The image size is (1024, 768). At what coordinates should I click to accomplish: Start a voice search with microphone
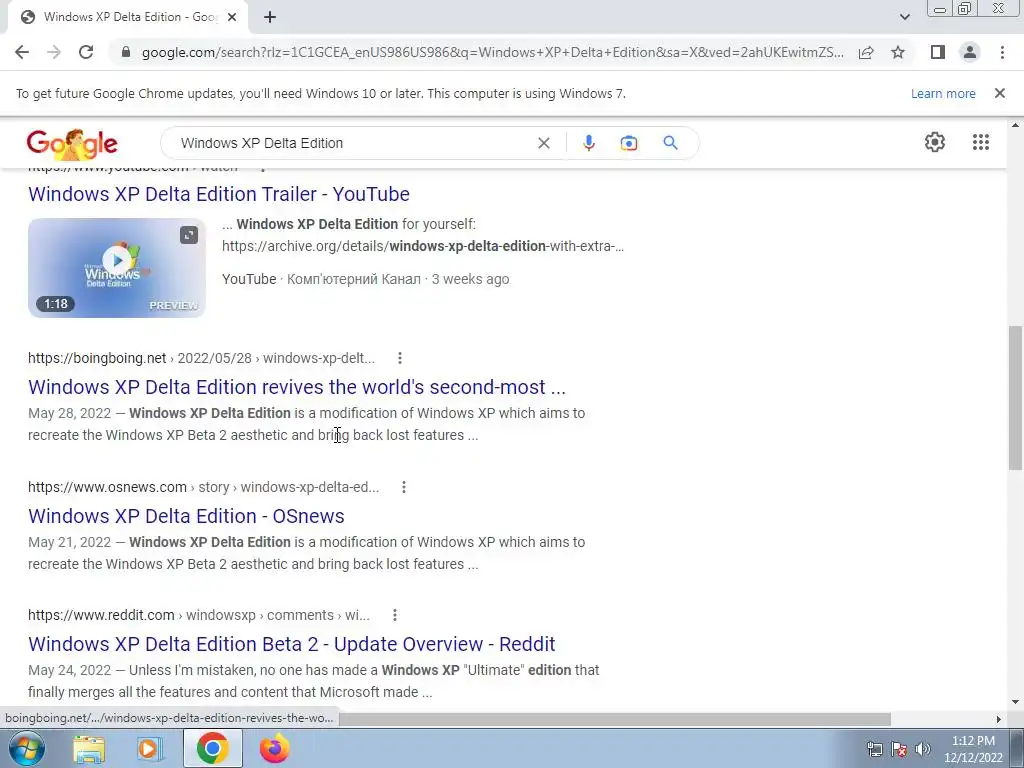tap(588, 143)
